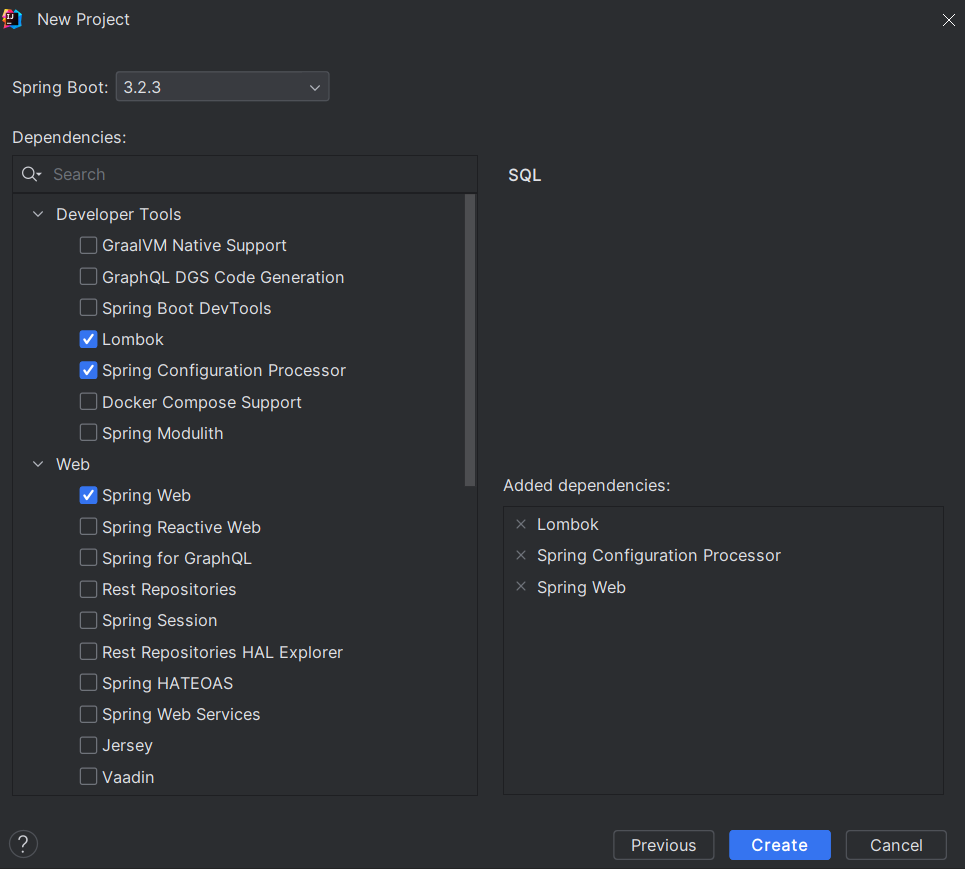
Task: Collapse the Web group
Action: 38,464
